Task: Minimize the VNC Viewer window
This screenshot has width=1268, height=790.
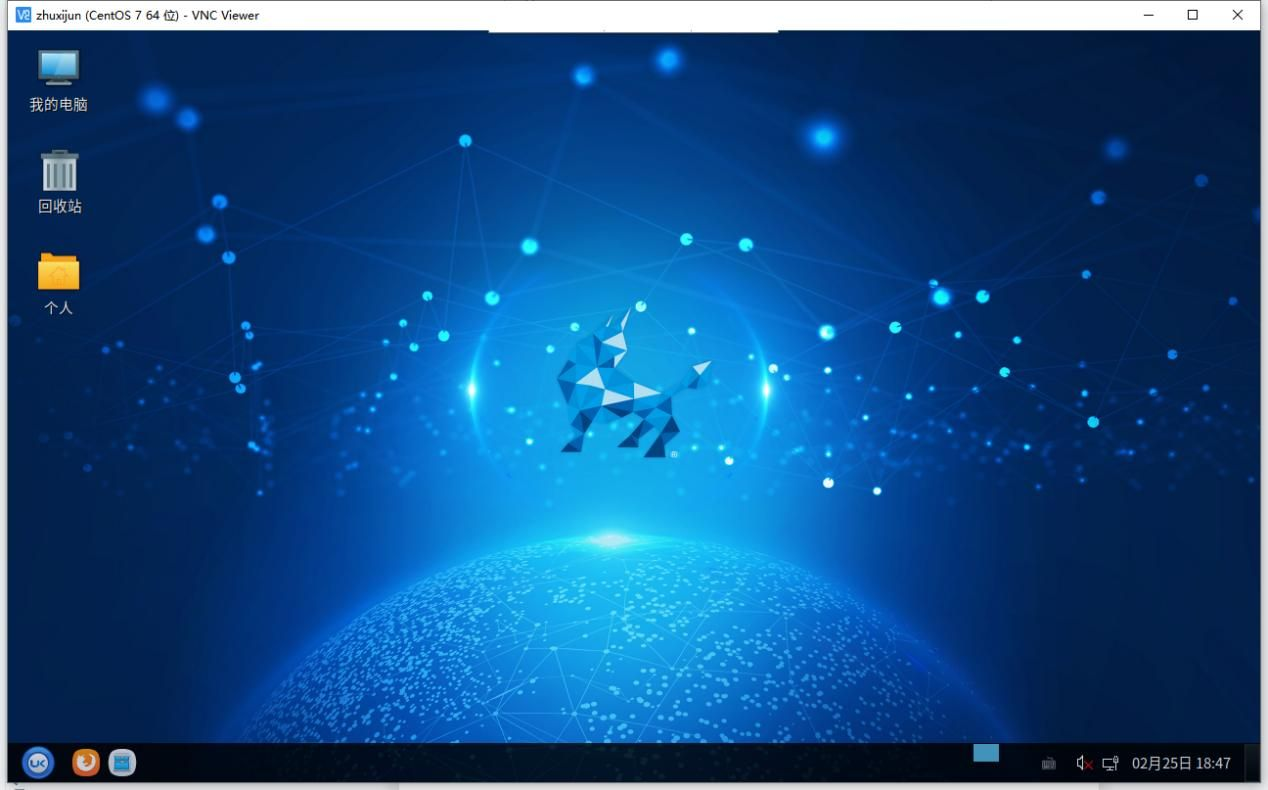Action: click(1149, 15)
